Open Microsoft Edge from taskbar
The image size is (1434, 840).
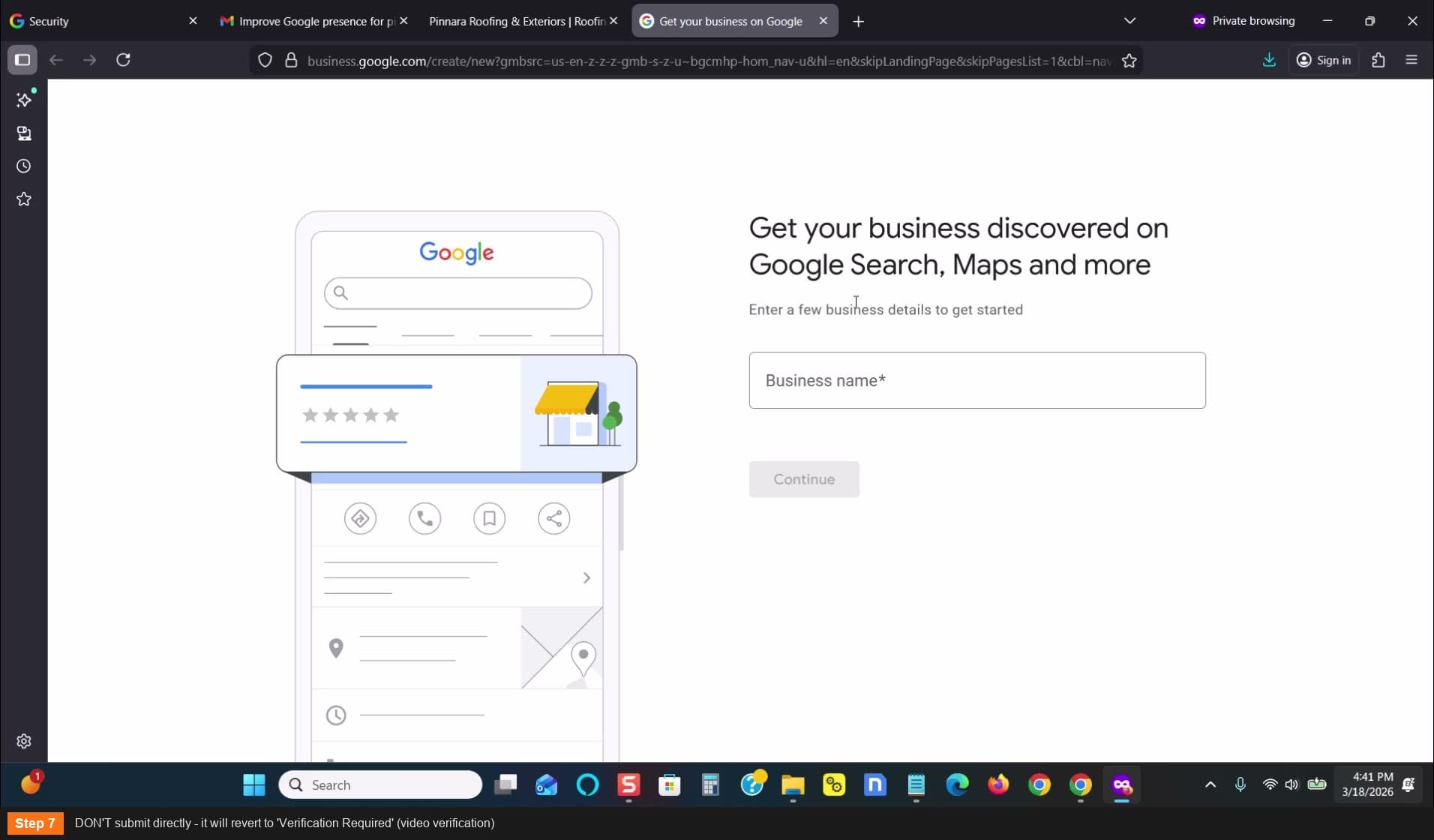957,785
